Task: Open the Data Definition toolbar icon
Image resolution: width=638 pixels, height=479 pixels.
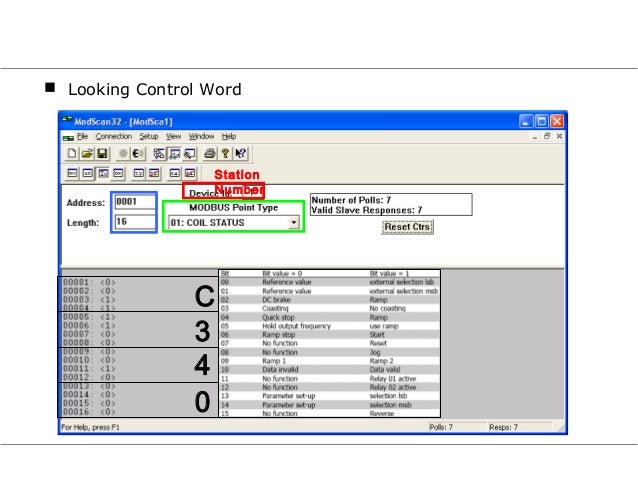Action: pyautogui.click(x=159, y=153)
